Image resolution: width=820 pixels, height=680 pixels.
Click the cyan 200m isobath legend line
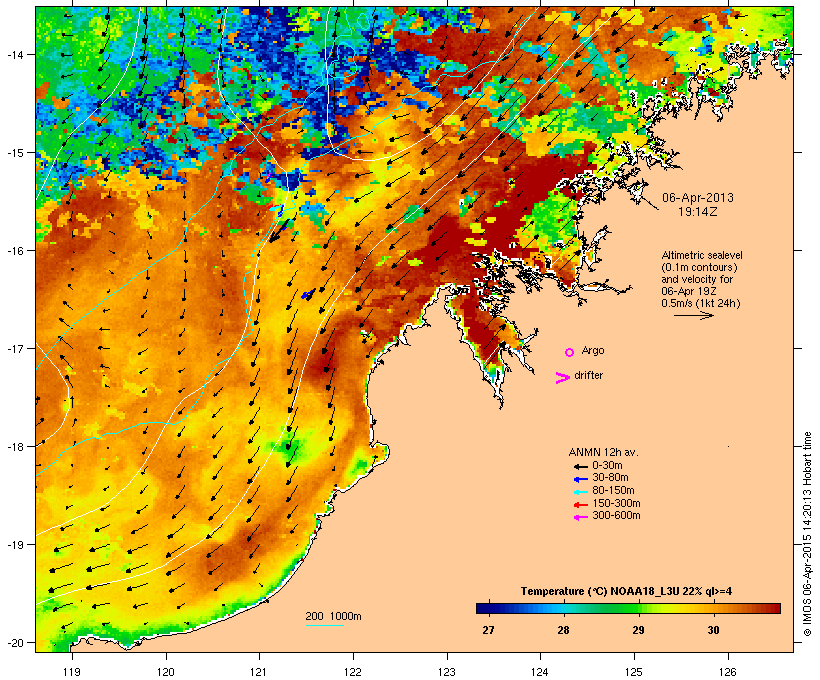pyautogui.click(x=324, y=625)
